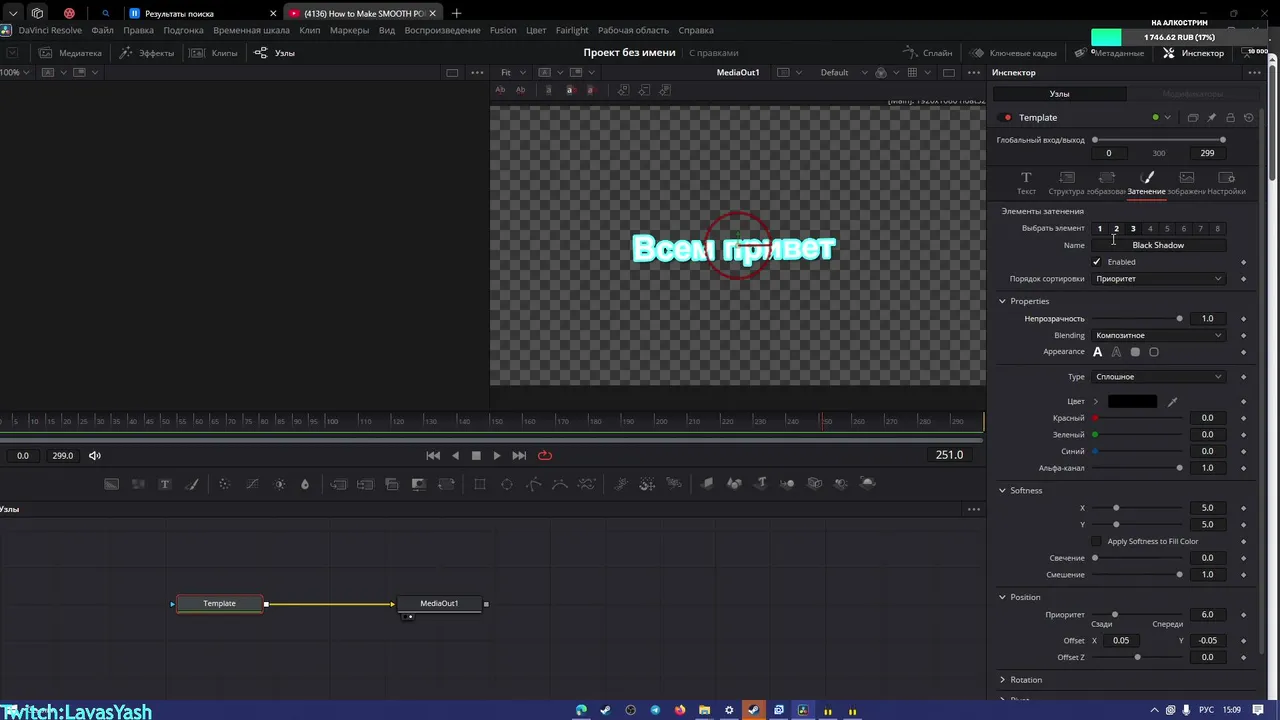Open the Медиатека panel
1280x720 pixels.
[70, 53]
